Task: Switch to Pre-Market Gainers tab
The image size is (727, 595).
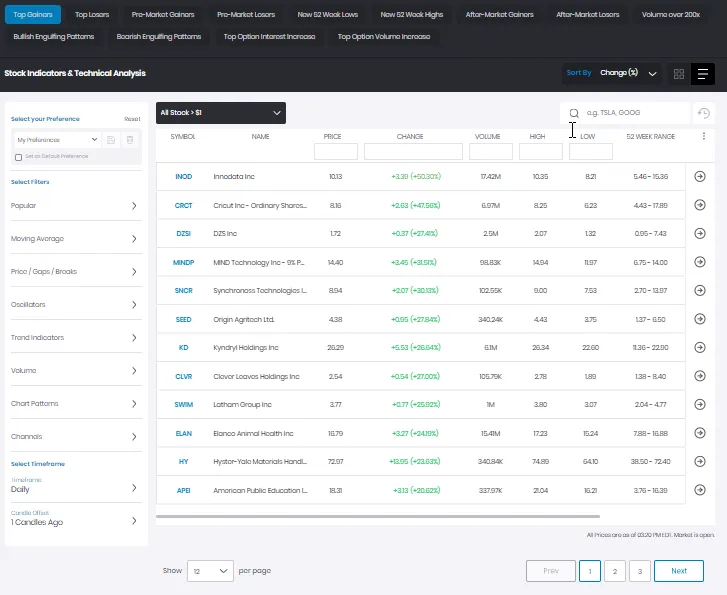Action: coord(163,15)
